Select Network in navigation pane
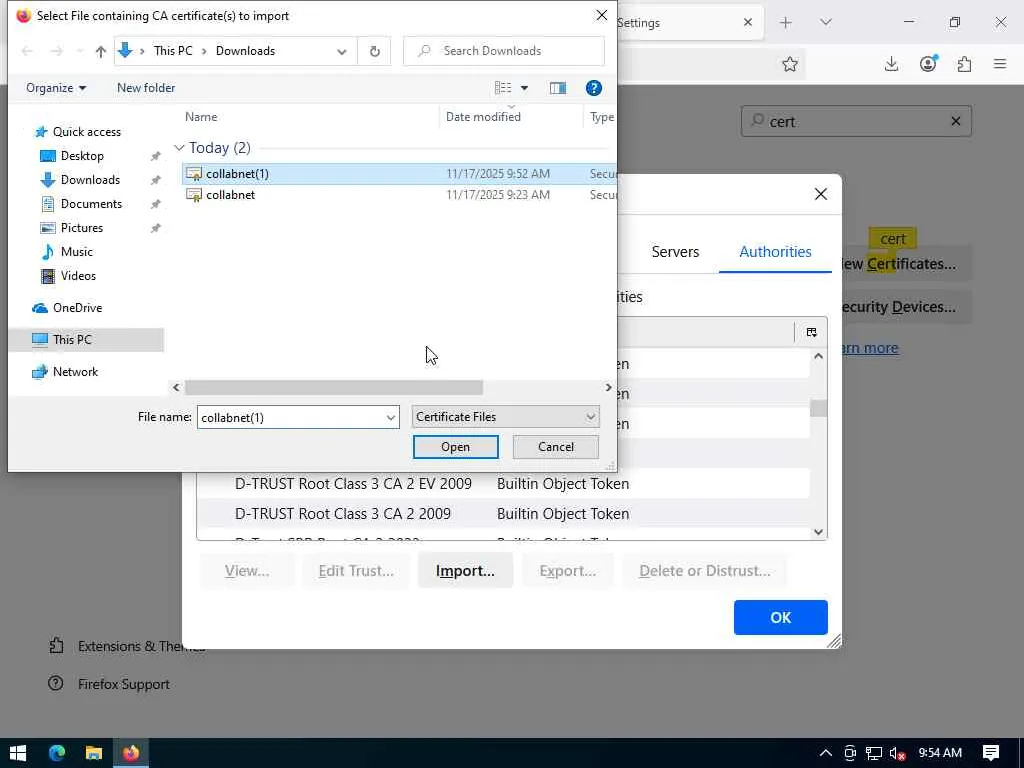 coord(75,372)
